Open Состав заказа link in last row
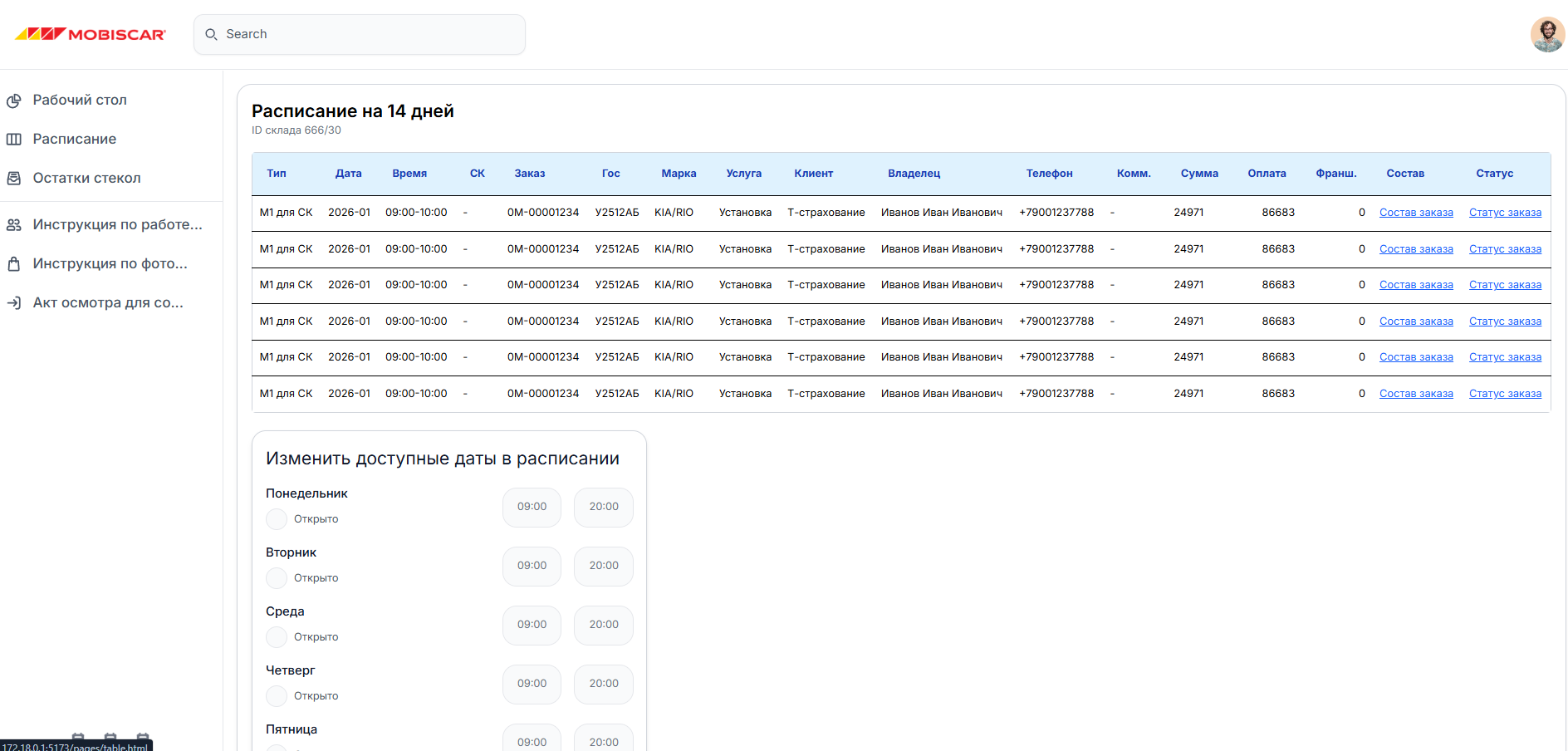This screenshot has width=1568, height=751. pos(1416,394)
